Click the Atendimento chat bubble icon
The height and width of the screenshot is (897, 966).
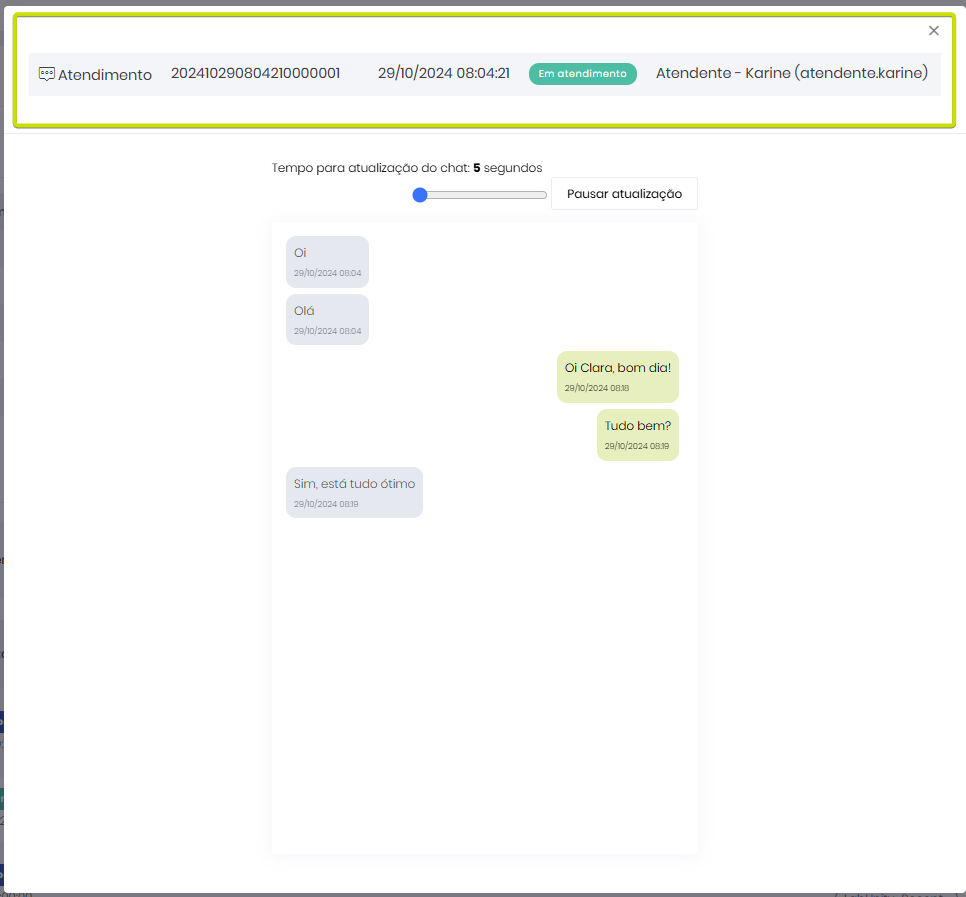coord(46,74)
